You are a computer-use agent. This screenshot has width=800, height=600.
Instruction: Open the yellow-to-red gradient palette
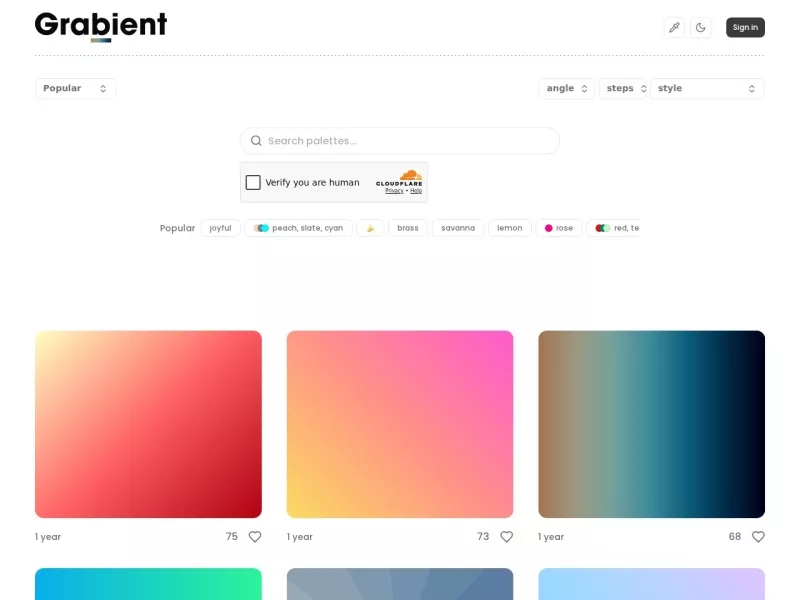point(148,424)
